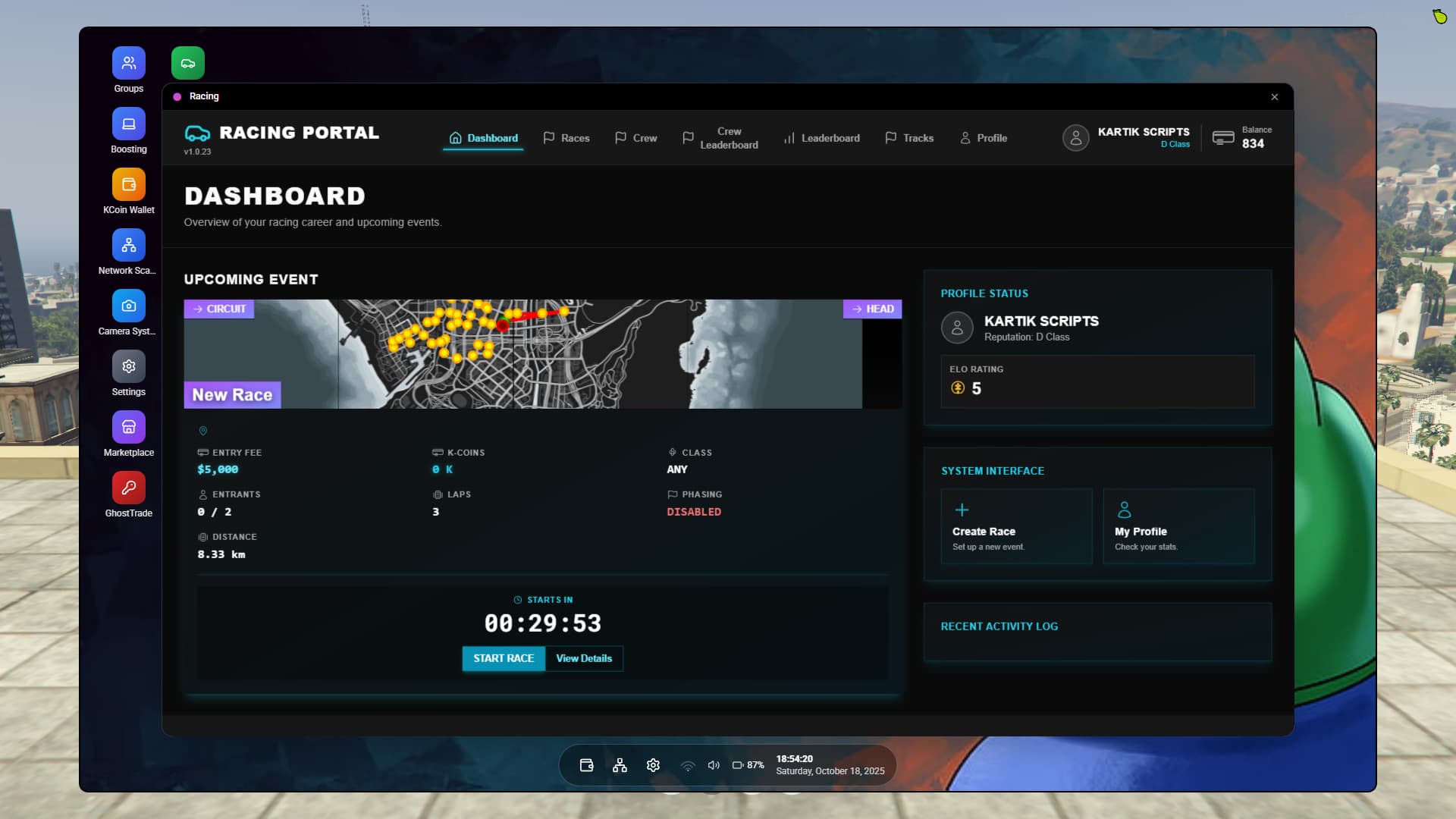Open My Profile card
Image resolution: width=1456 pixels, height=819 pixels.
click(x=1178, y=526)
